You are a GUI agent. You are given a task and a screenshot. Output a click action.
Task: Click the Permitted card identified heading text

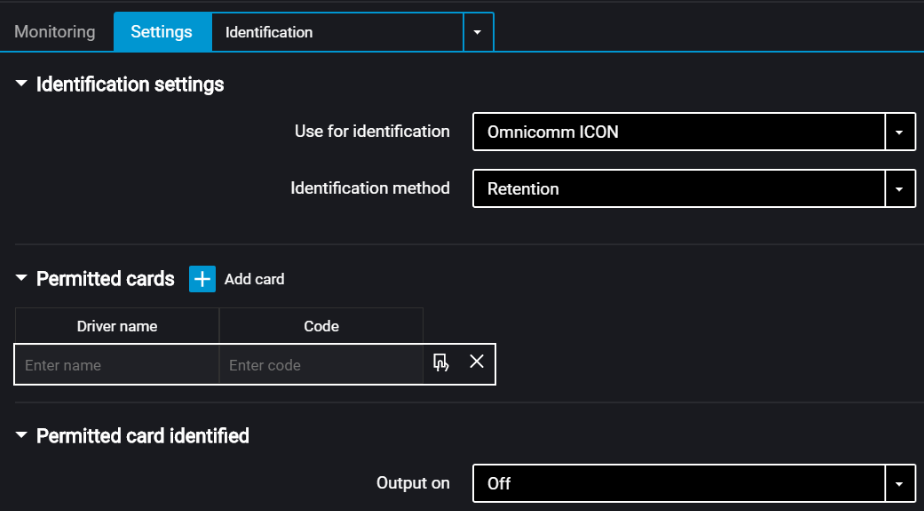[x=143, y=436]
